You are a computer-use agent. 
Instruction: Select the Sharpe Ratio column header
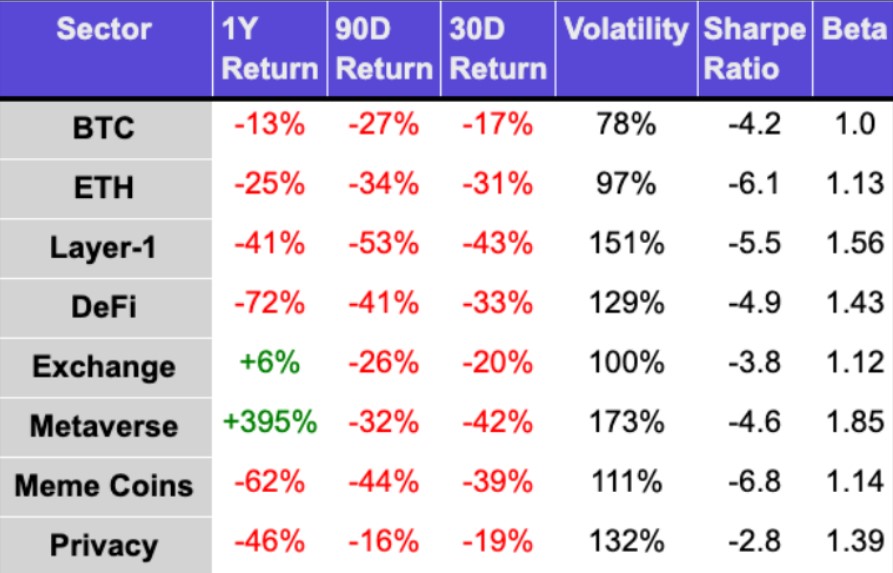click(x=754, y=49)
